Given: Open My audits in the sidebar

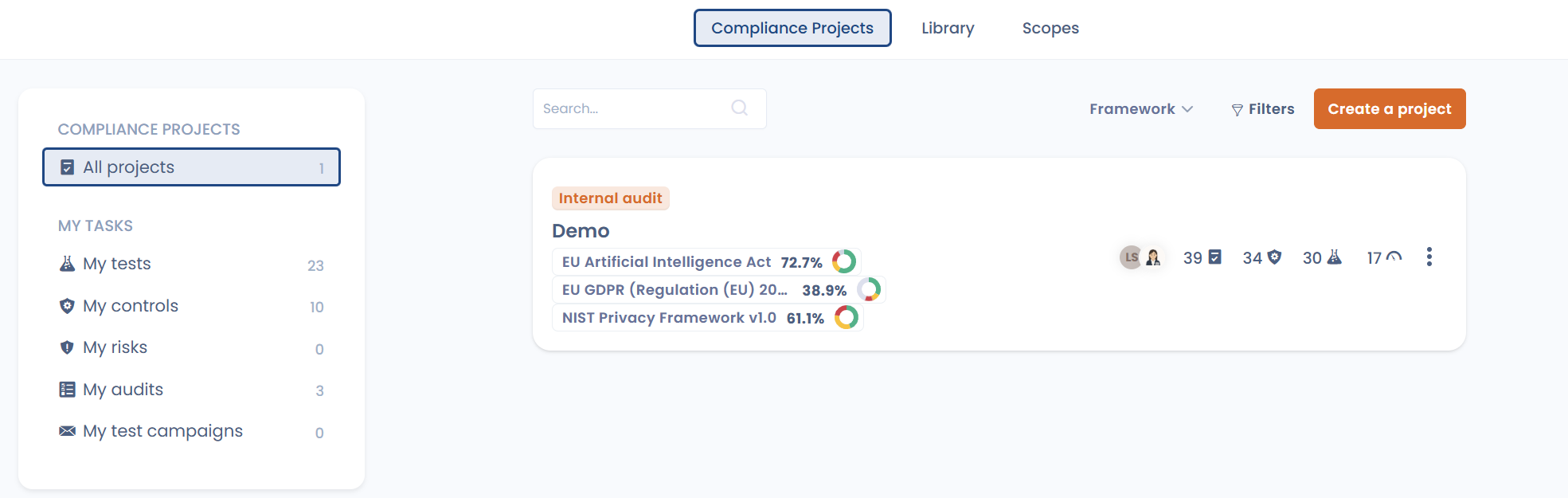Looking at the screenshot, I should coord(123,390).
